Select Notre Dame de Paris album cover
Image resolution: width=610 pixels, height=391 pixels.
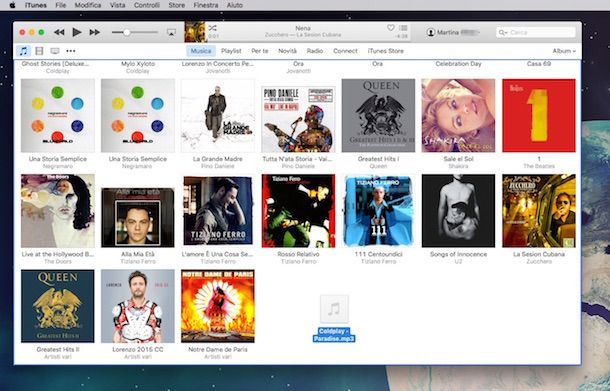(x=218, y=306)
